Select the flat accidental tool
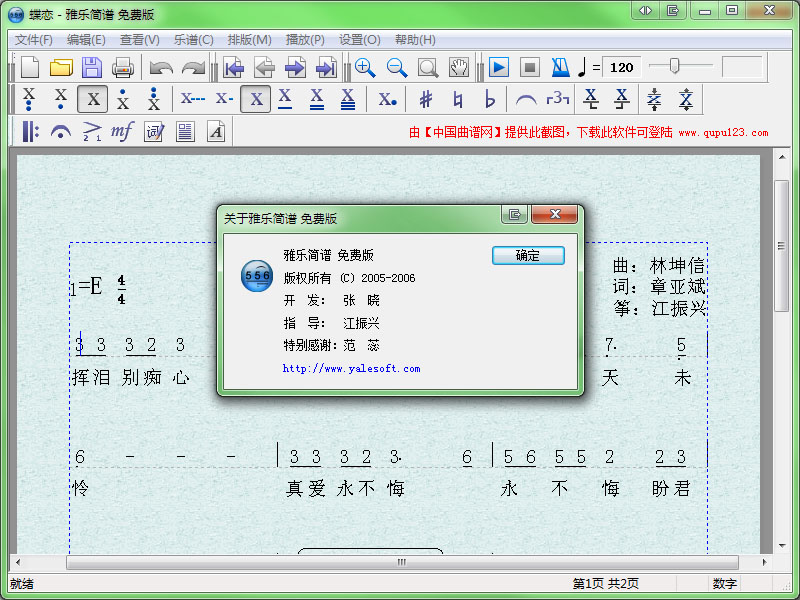The image size is (800, 600). (489, 99)
